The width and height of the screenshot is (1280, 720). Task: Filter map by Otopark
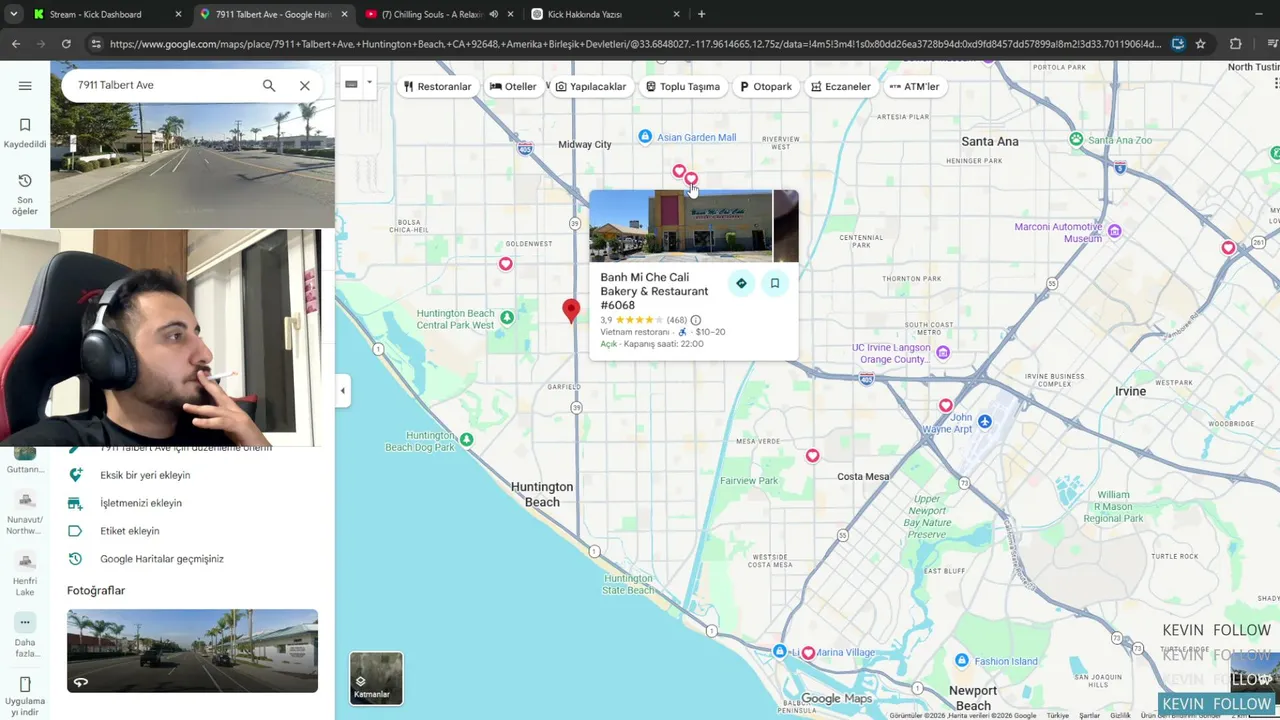[766, 87]
